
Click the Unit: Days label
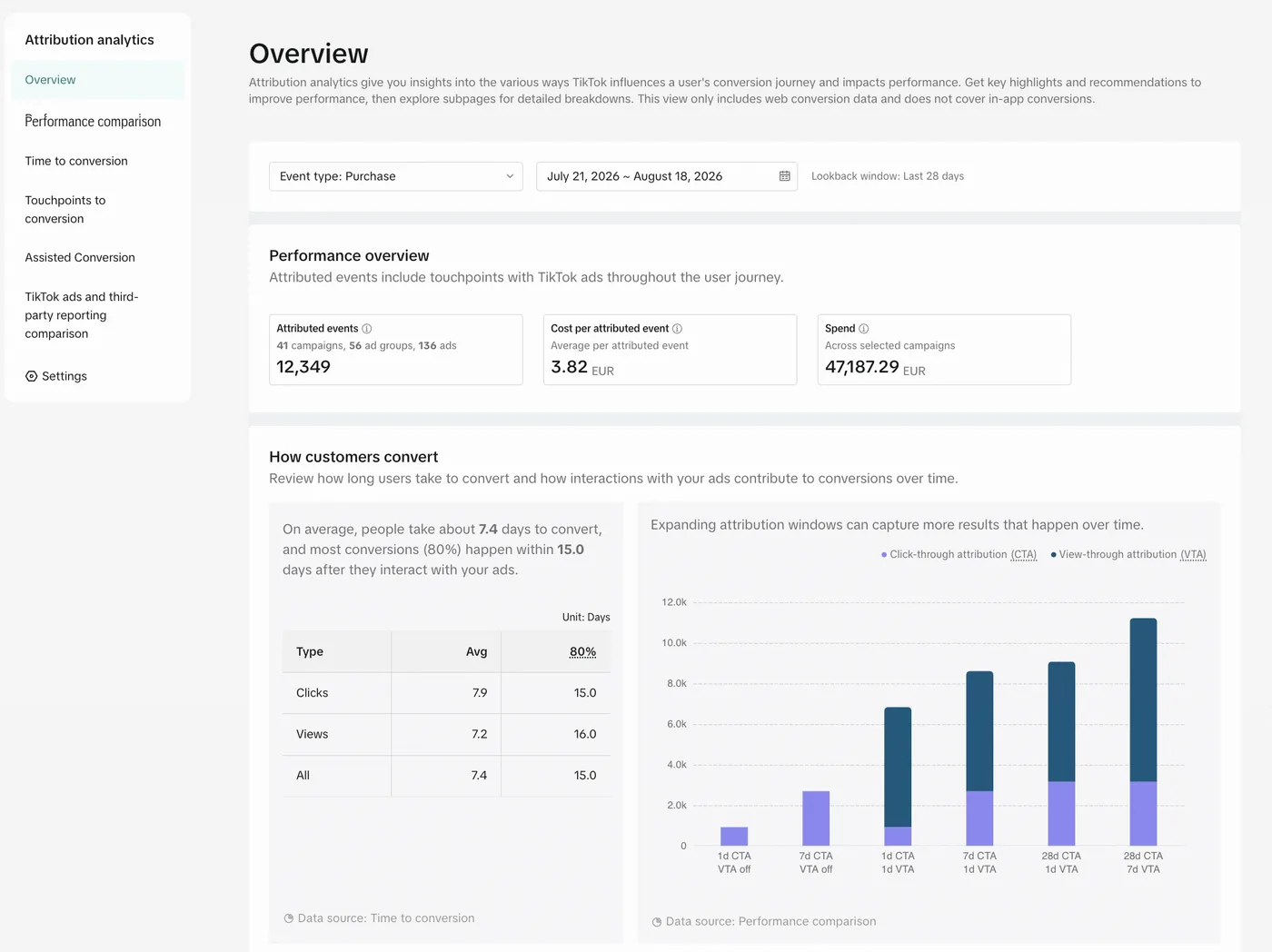pos(586,617)
